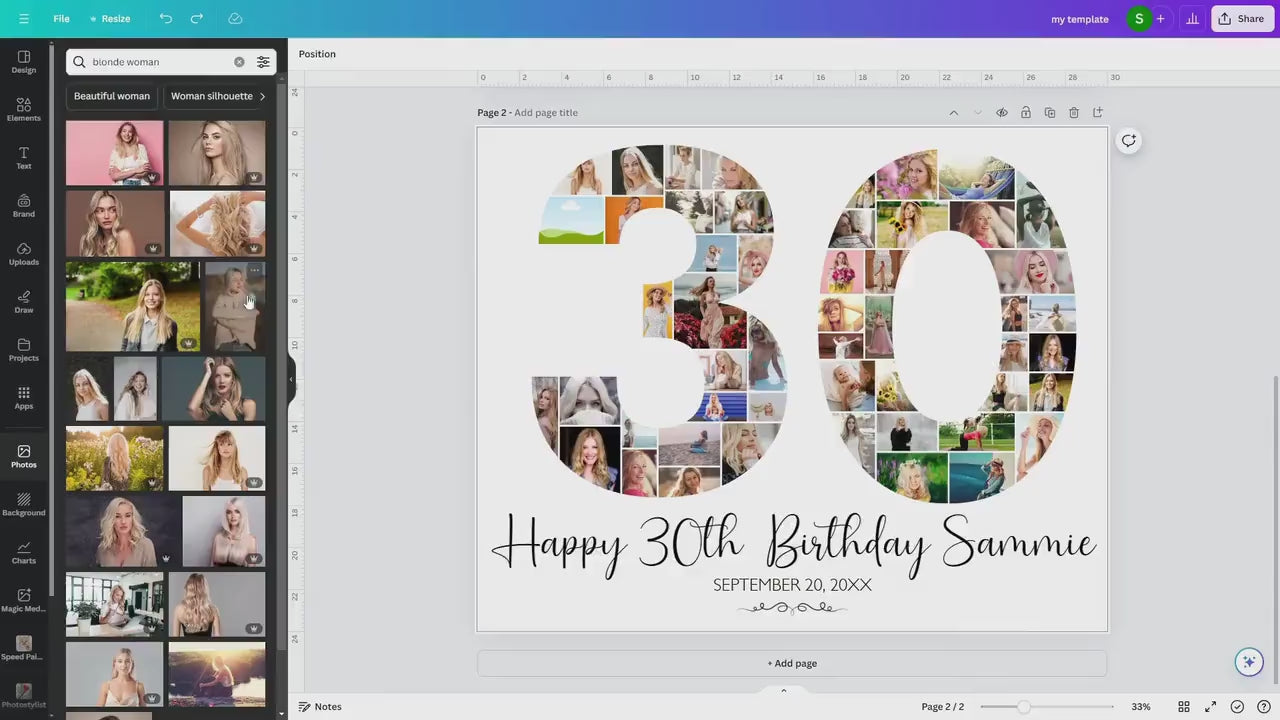Clear the blonde woman search query
The height and width of the screenshot is (720, 1280).
click(239, 61)
